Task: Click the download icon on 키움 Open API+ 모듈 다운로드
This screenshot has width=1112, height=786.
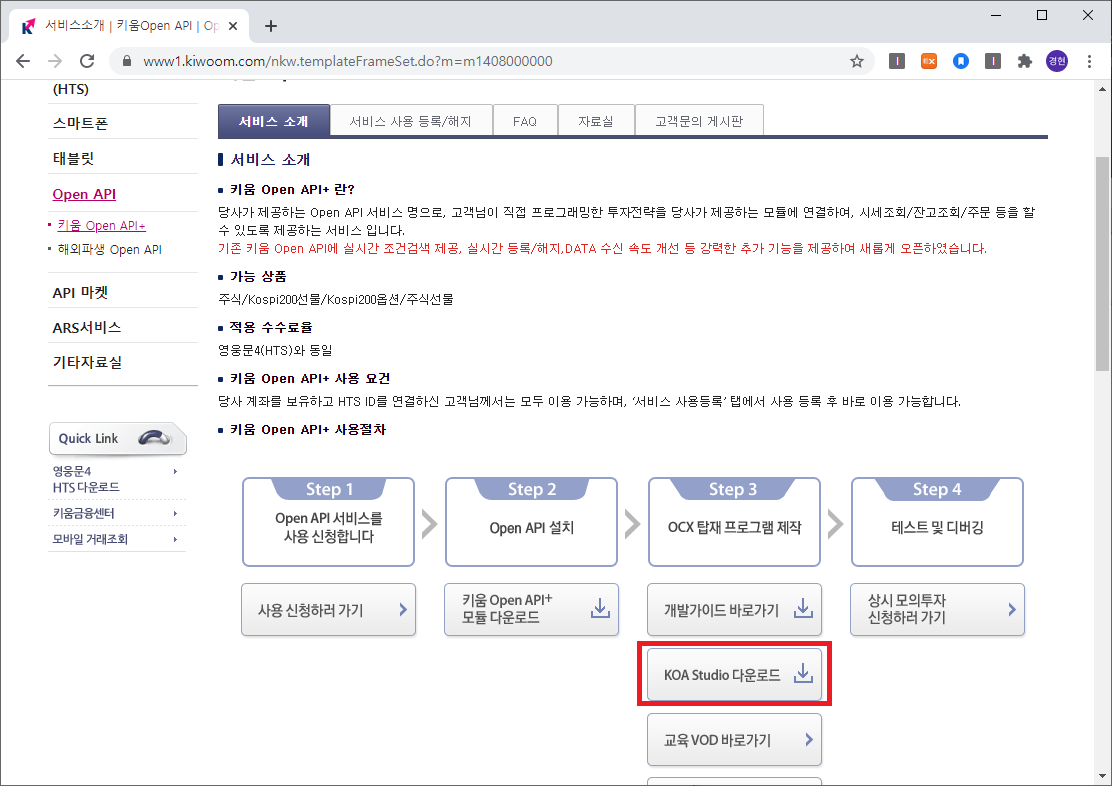Action: point(601,609)
